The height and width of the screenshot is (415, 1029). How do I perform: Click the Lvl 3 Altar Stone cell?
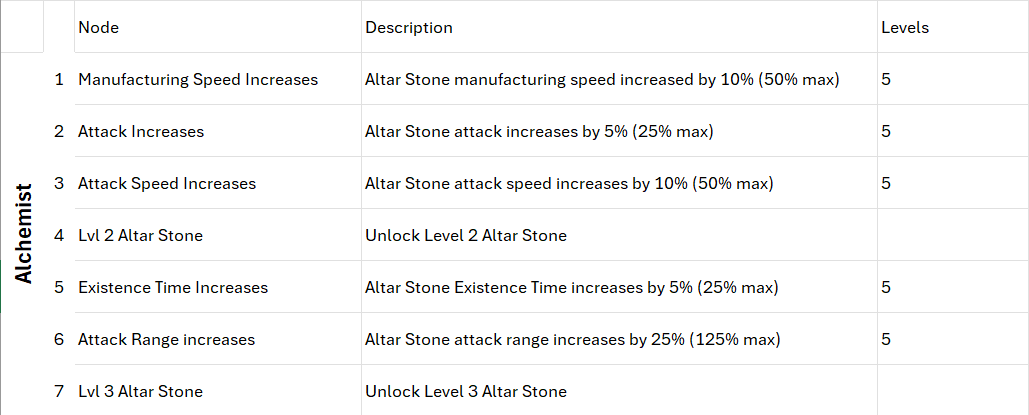click(218, 391)
